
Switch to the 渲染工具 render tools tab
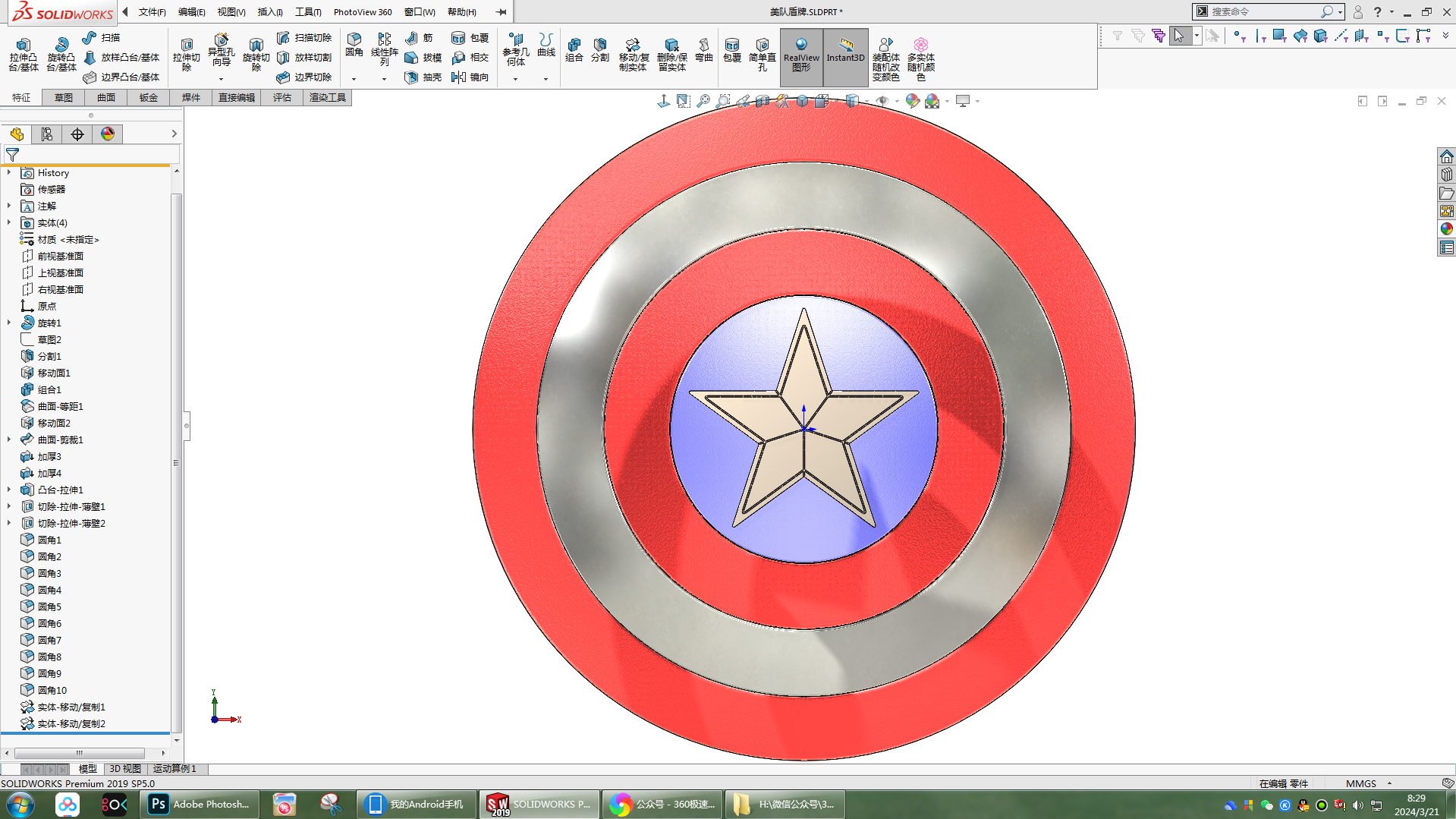tap(328, 97)
